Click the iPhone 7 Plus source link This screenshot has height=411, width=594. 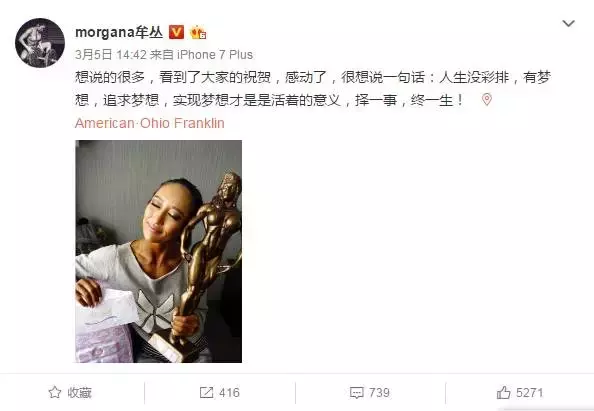click(215, 55)
